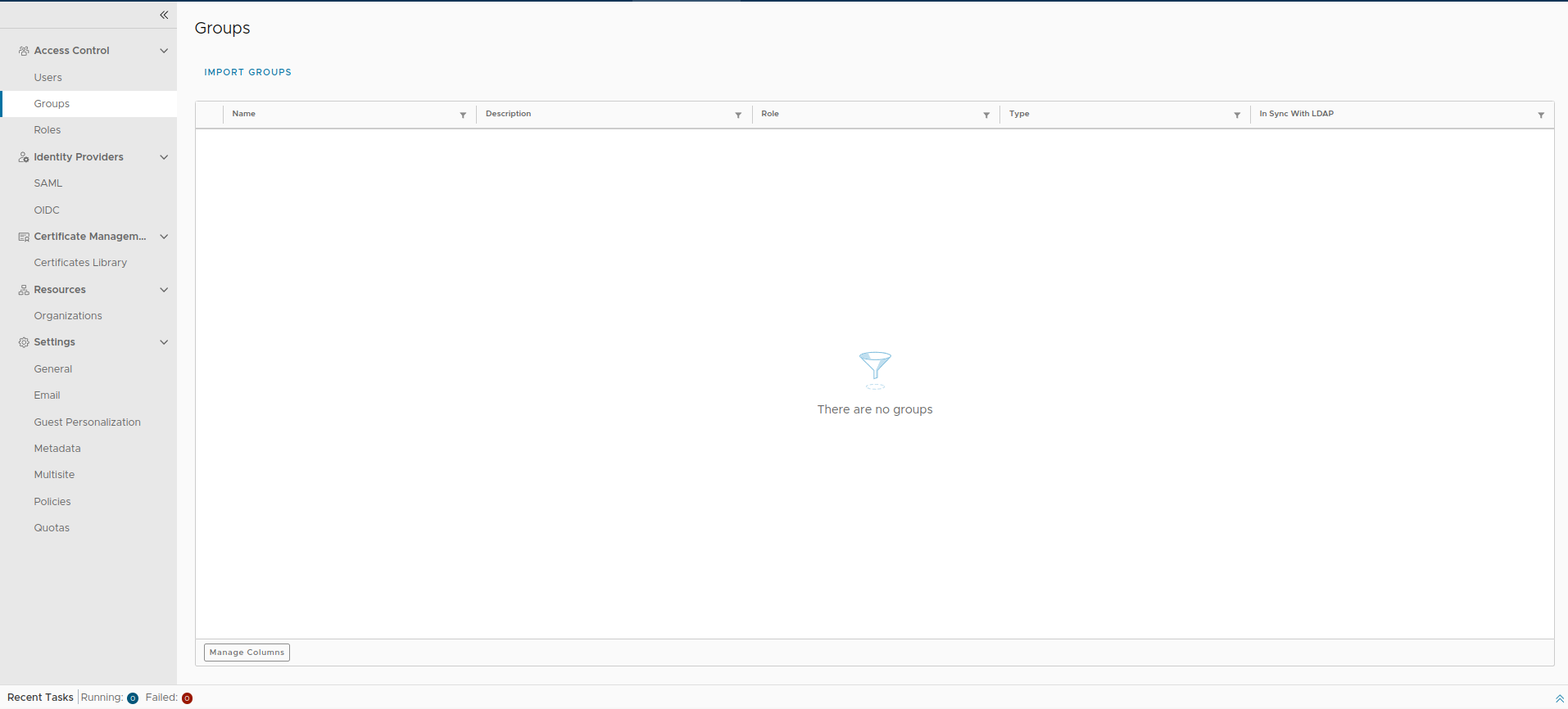
Task: Sort the table by Name header
Action: [244, 114]
